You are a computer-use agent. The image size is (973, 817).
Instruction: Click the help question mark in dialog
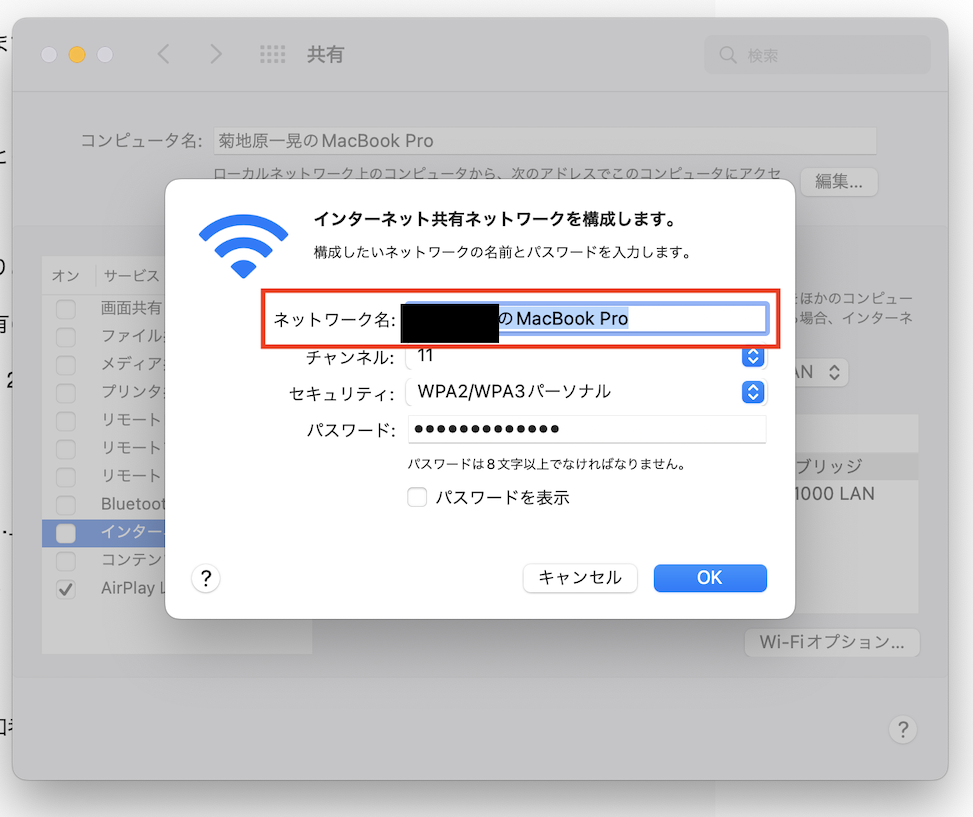coord(205,578)
